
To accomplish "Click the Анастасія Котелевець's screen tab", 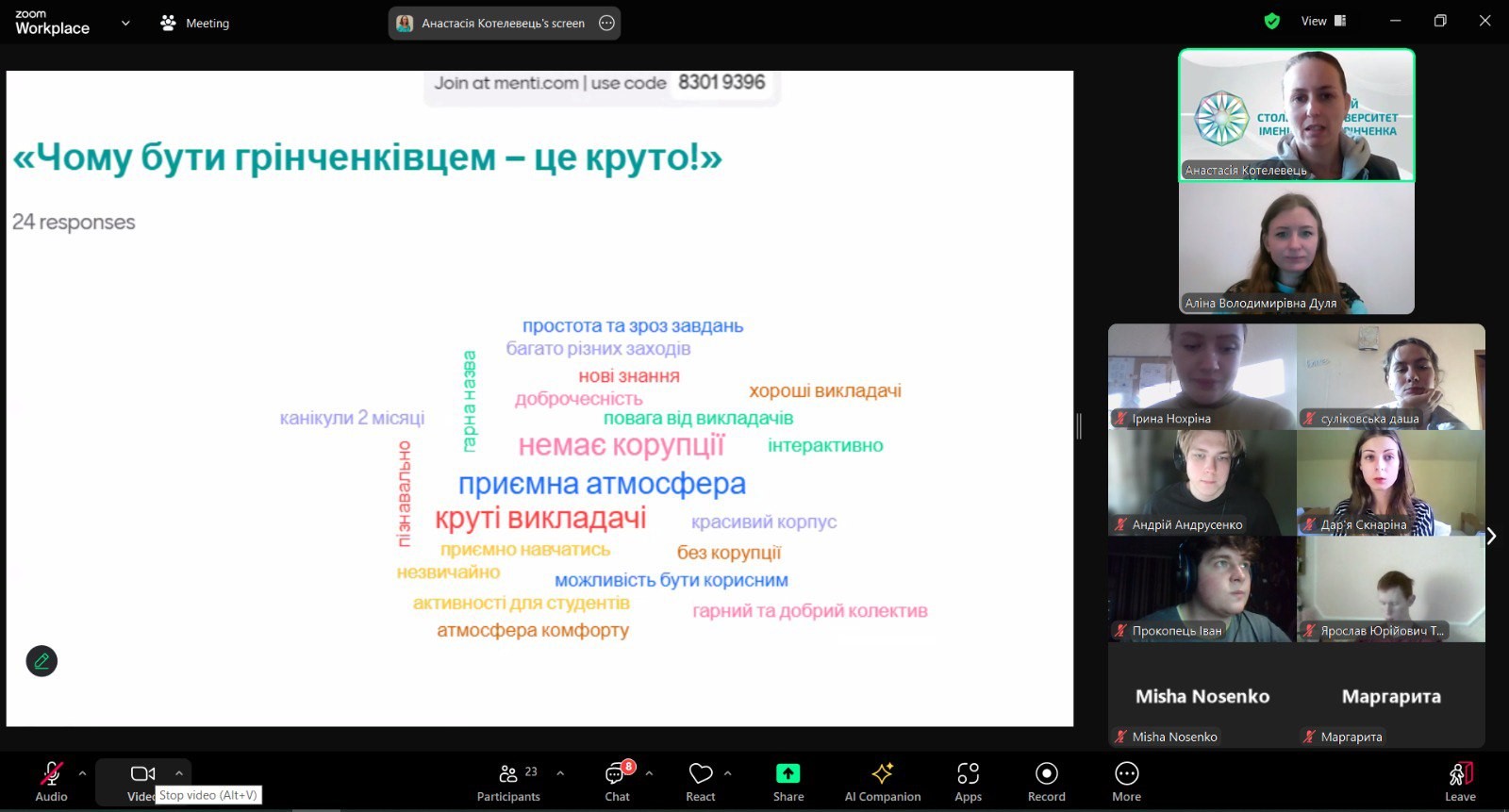I will pyautogui.click(x=505, y=23).
